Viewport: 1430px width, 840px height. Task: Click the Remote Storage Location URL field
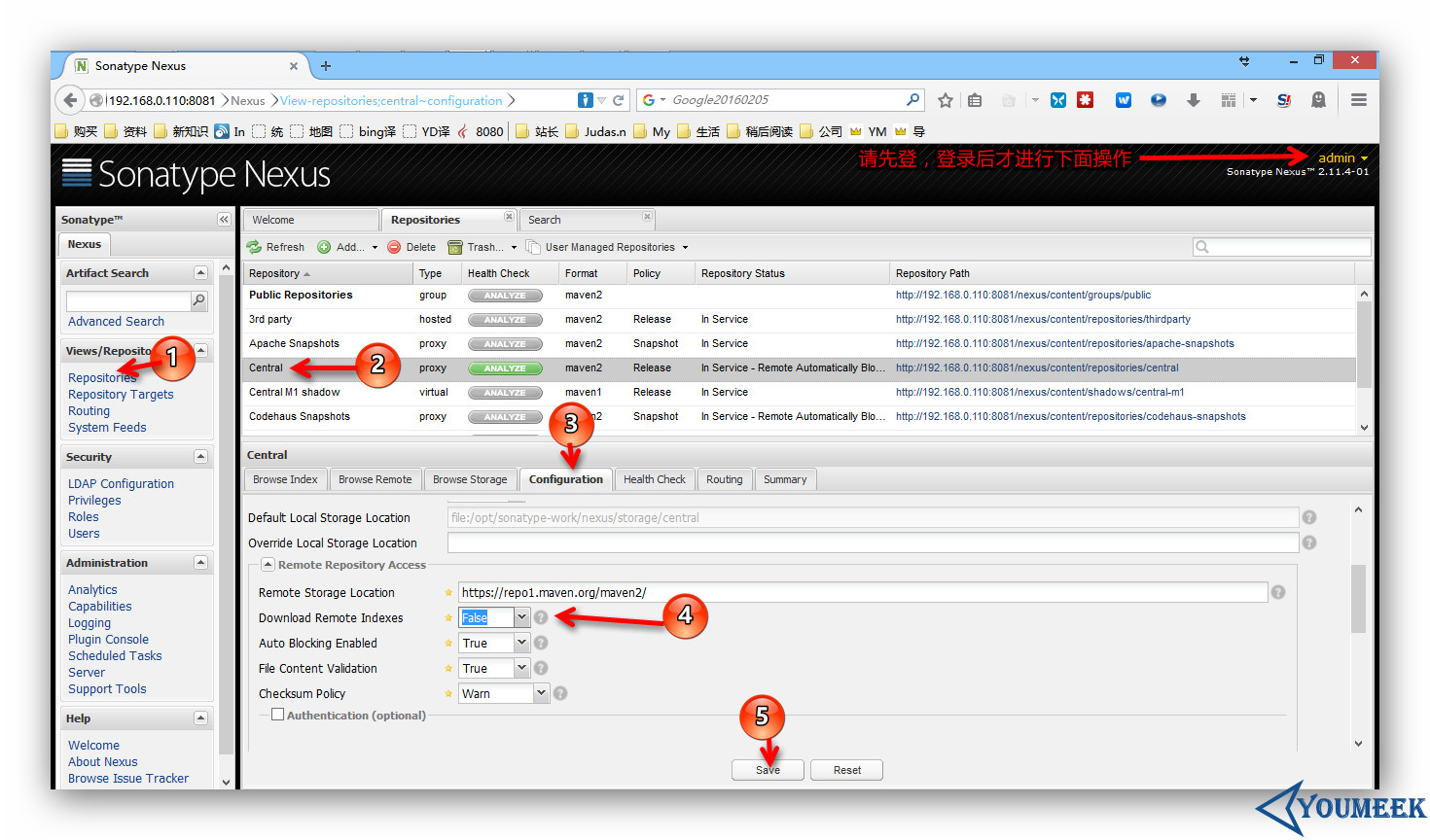[x=862, y=592]
